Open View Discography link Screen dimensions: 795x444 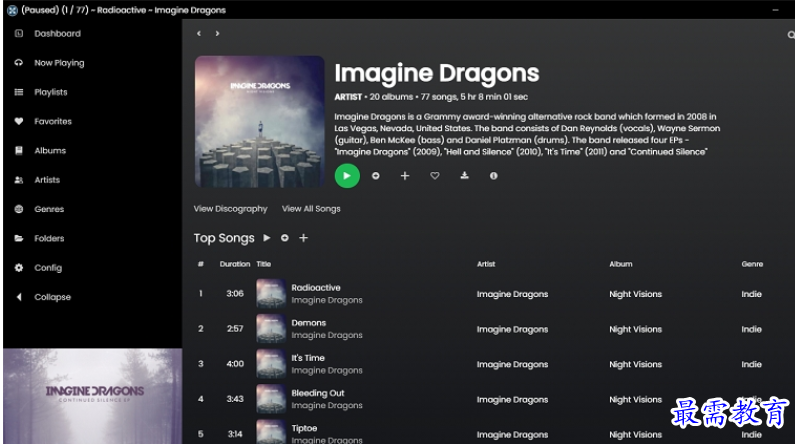pos(230,209)
